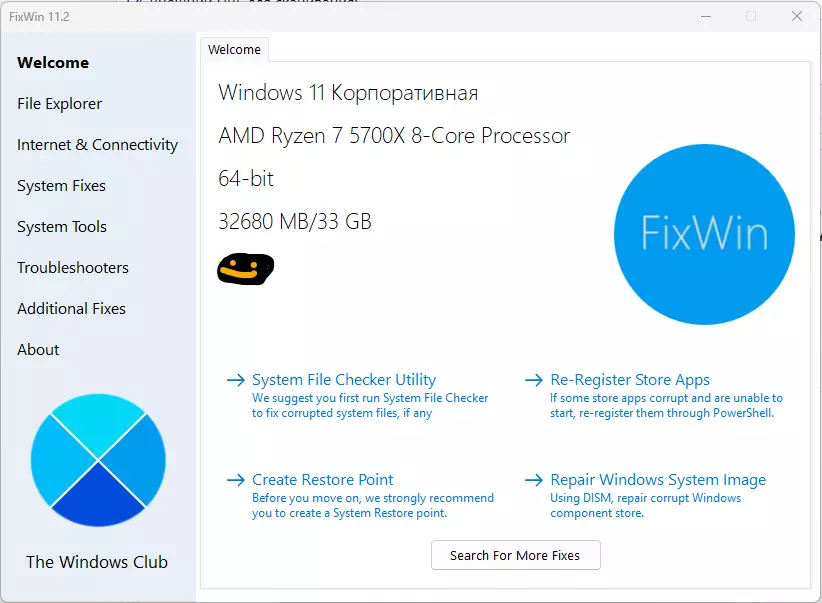This screenshot has height=603, width=822.
Task: Click The Windows Club logo icon
Action: click(x=98, y=460)
